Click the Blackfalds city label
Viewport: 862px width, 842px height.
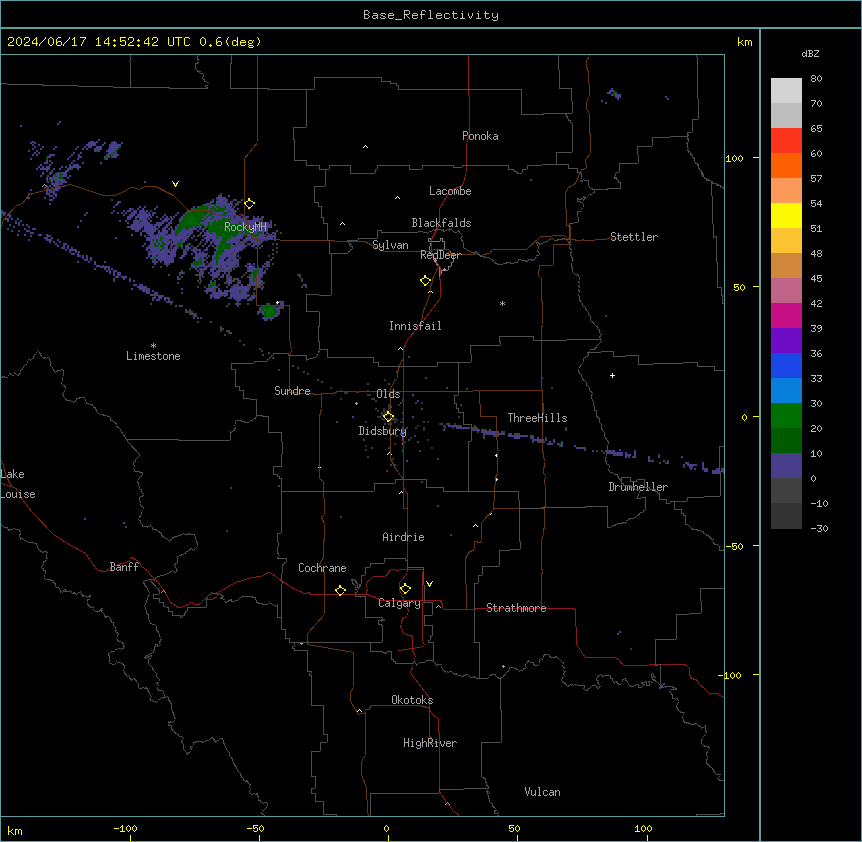coord(441,223)
